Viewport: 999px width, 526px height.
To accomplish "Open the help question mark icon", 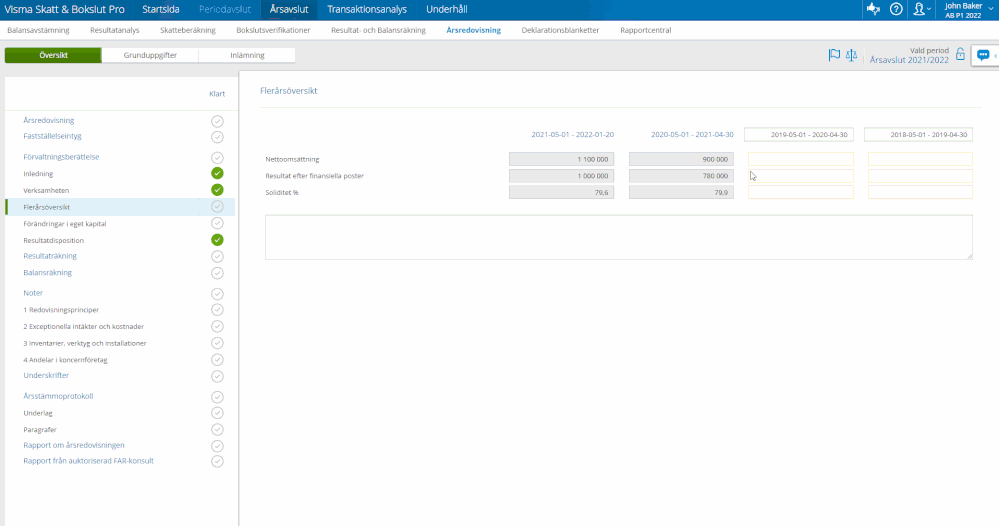I will [x=896, y=9].
